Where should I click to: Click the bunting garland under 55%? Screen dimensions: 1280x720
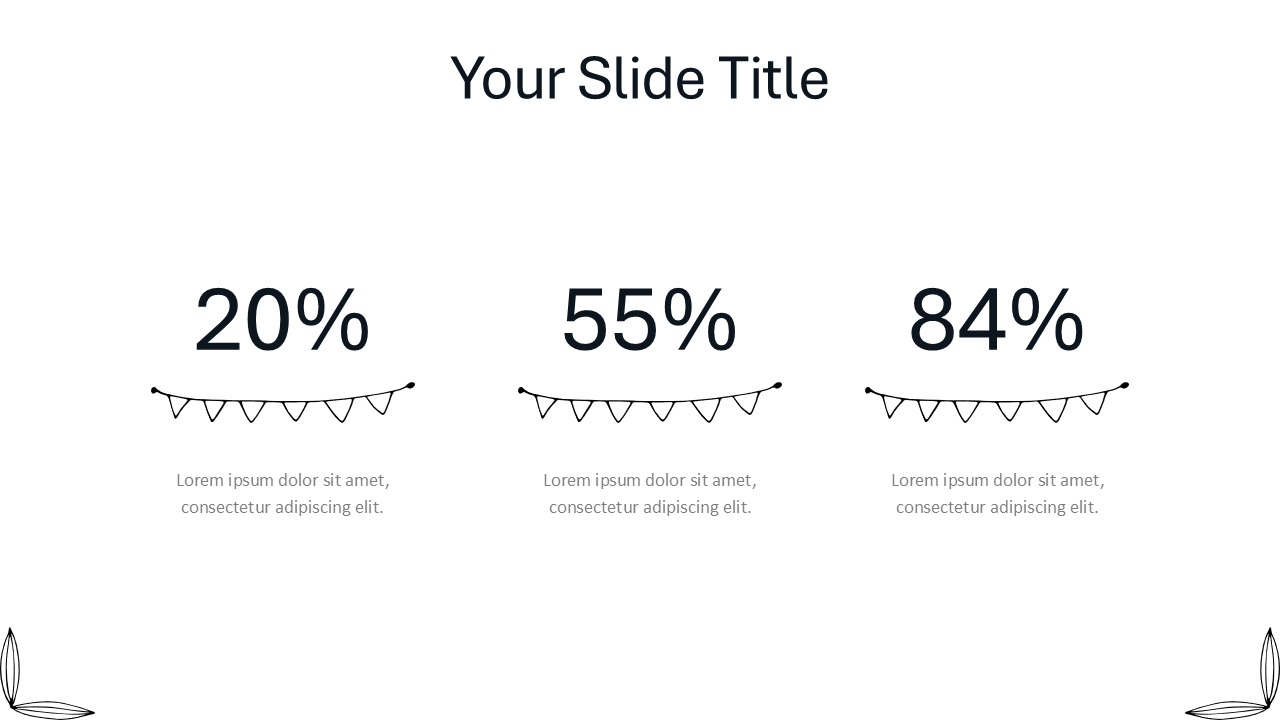(649, 402)
